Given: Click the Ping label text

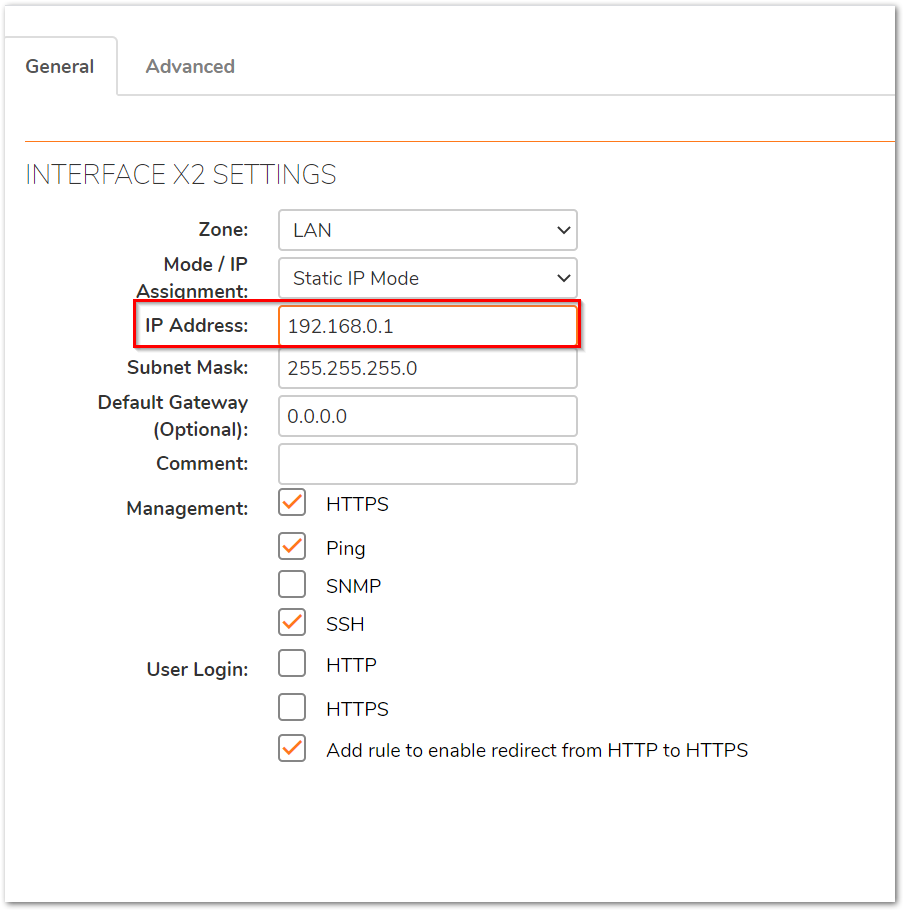Looking at the screenshot, I should coord(346,548).
